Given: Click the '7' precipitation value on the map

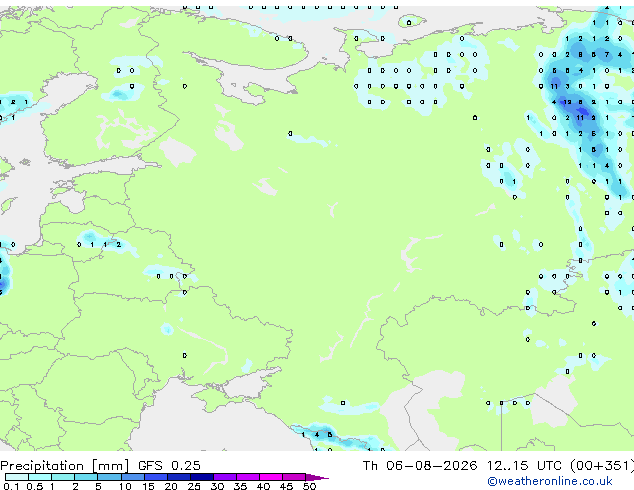Looking at the screenshot, I should [607, 54].
